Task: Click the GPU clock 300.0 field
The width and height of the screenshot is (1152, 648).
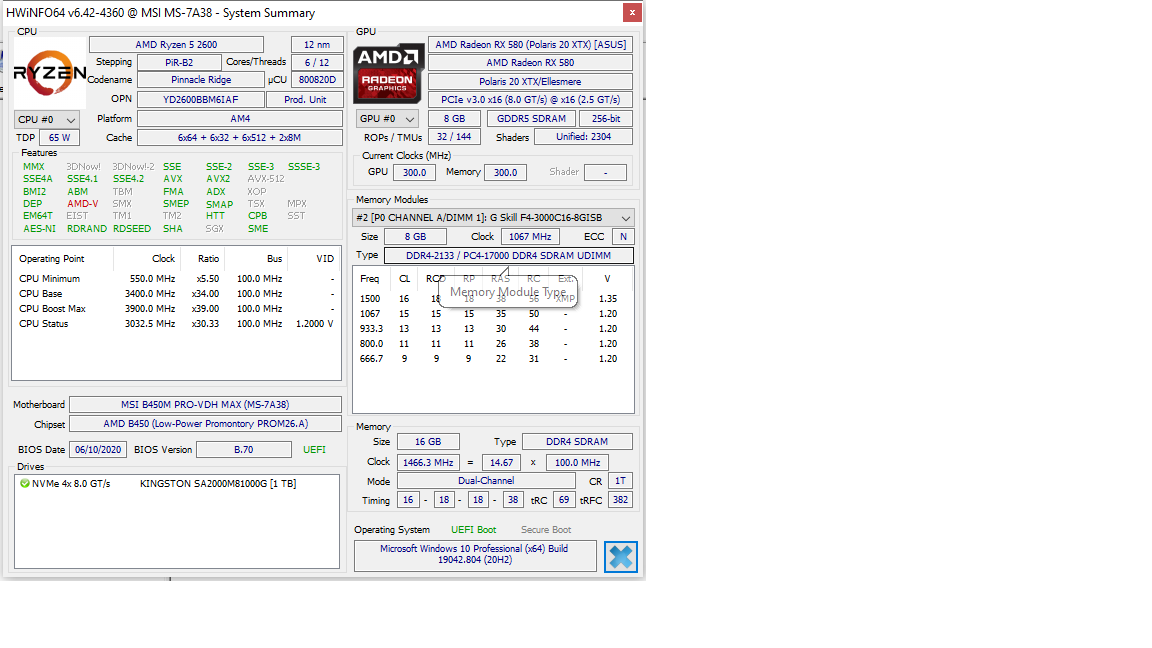Action: click(x=414, y=173)
